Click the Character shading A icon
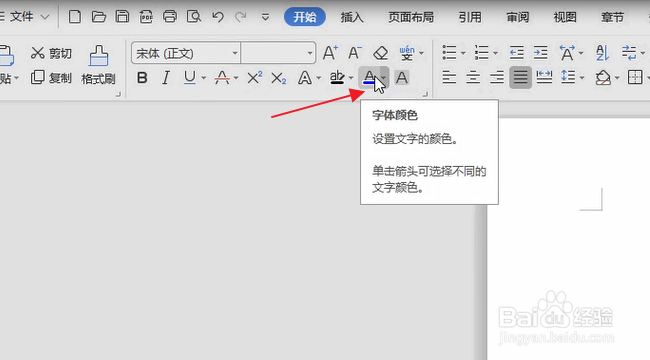The height and width of the screenshot is (360, 650). (402, 78)
